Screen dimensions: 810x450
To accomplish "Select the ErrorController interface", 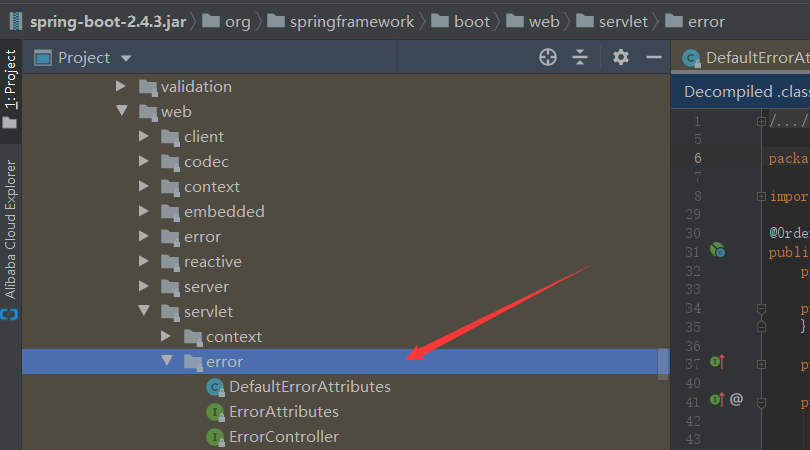I will coord(284,437).
